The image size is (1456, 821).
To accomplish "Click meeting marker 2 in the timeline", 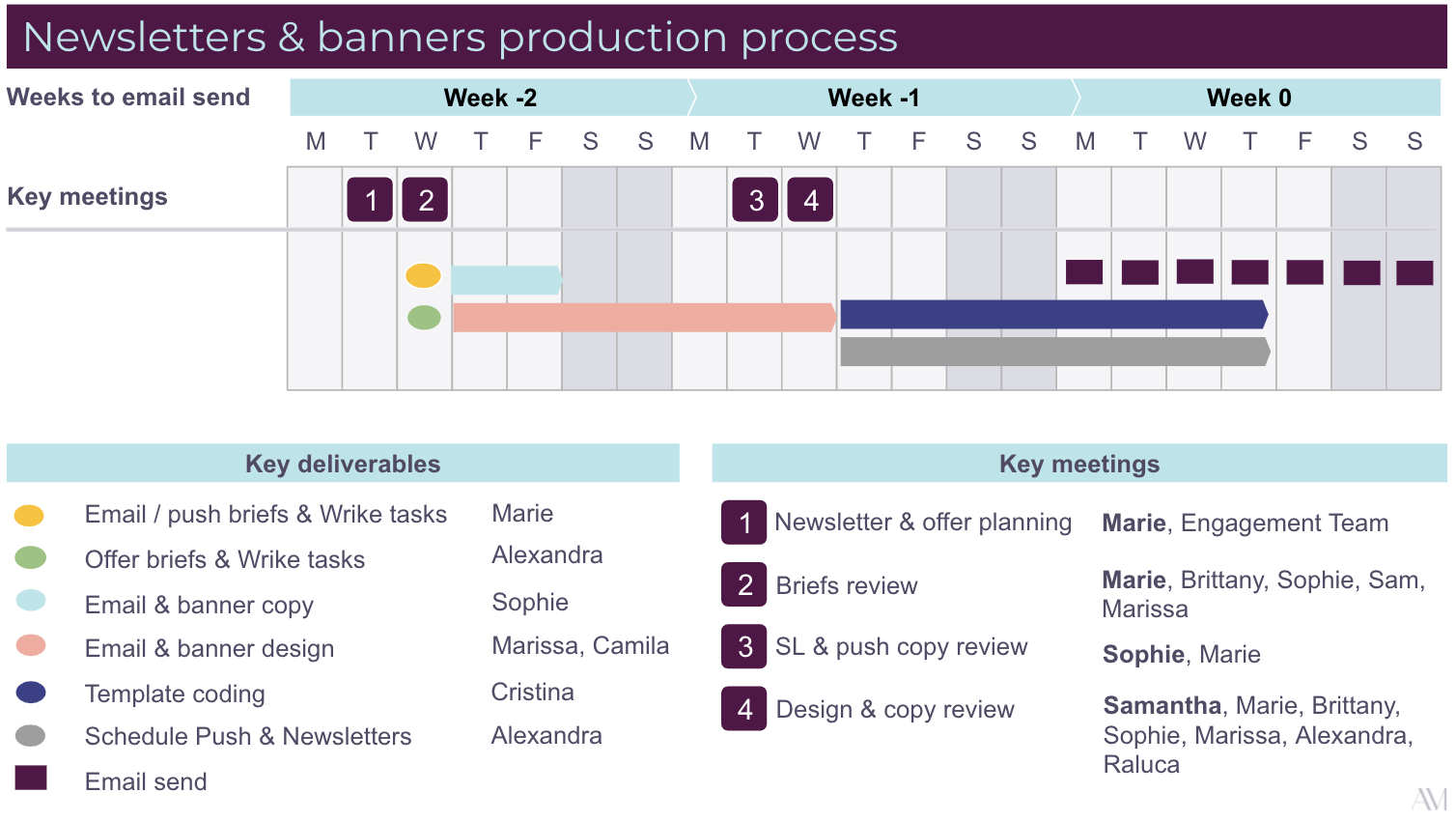I will coord(425,200).
